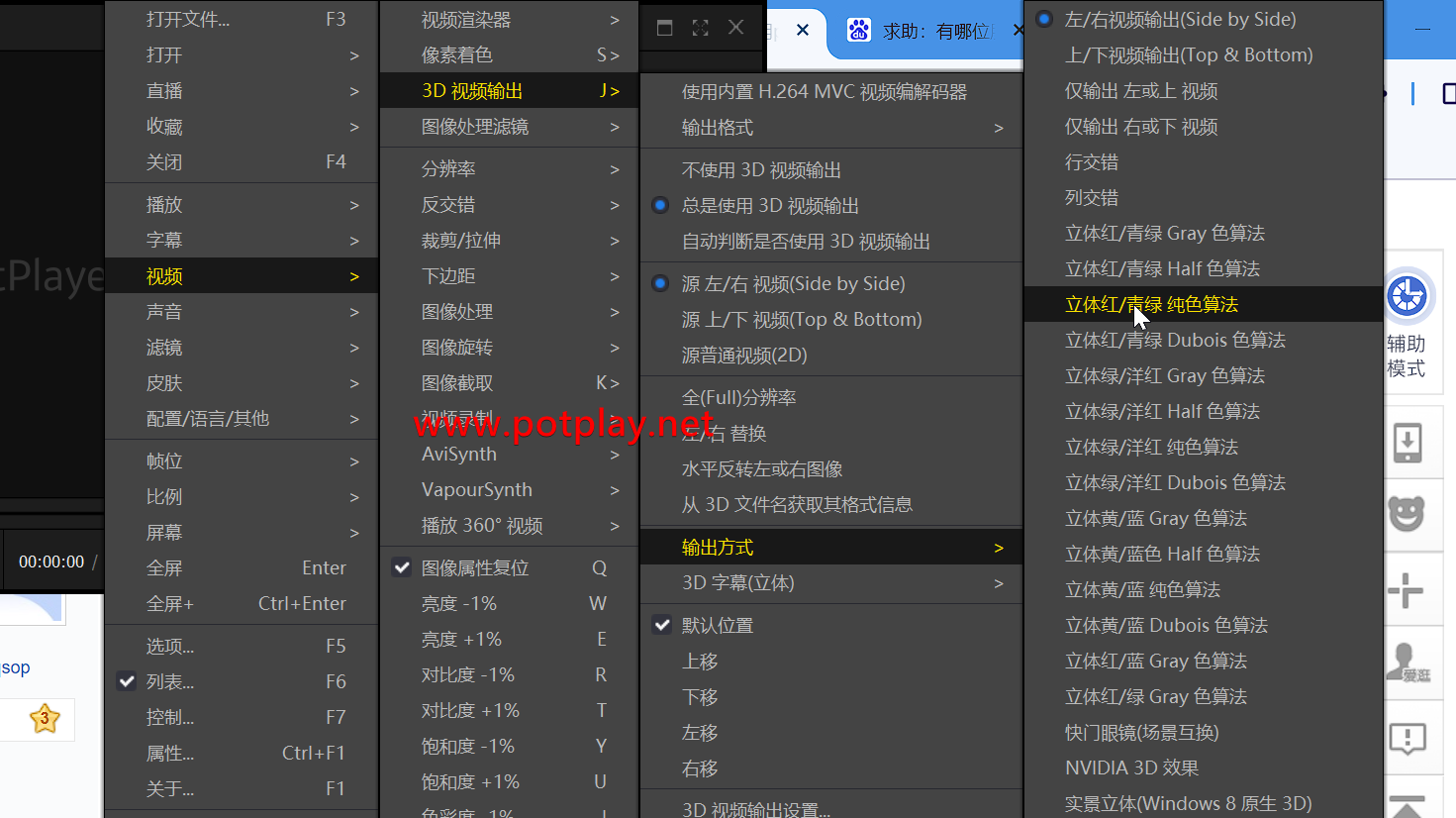Select 立体红/青绿 Dubois 色算法
Viewport: 1456px width, 818px height.
[x=1204, y=340]
